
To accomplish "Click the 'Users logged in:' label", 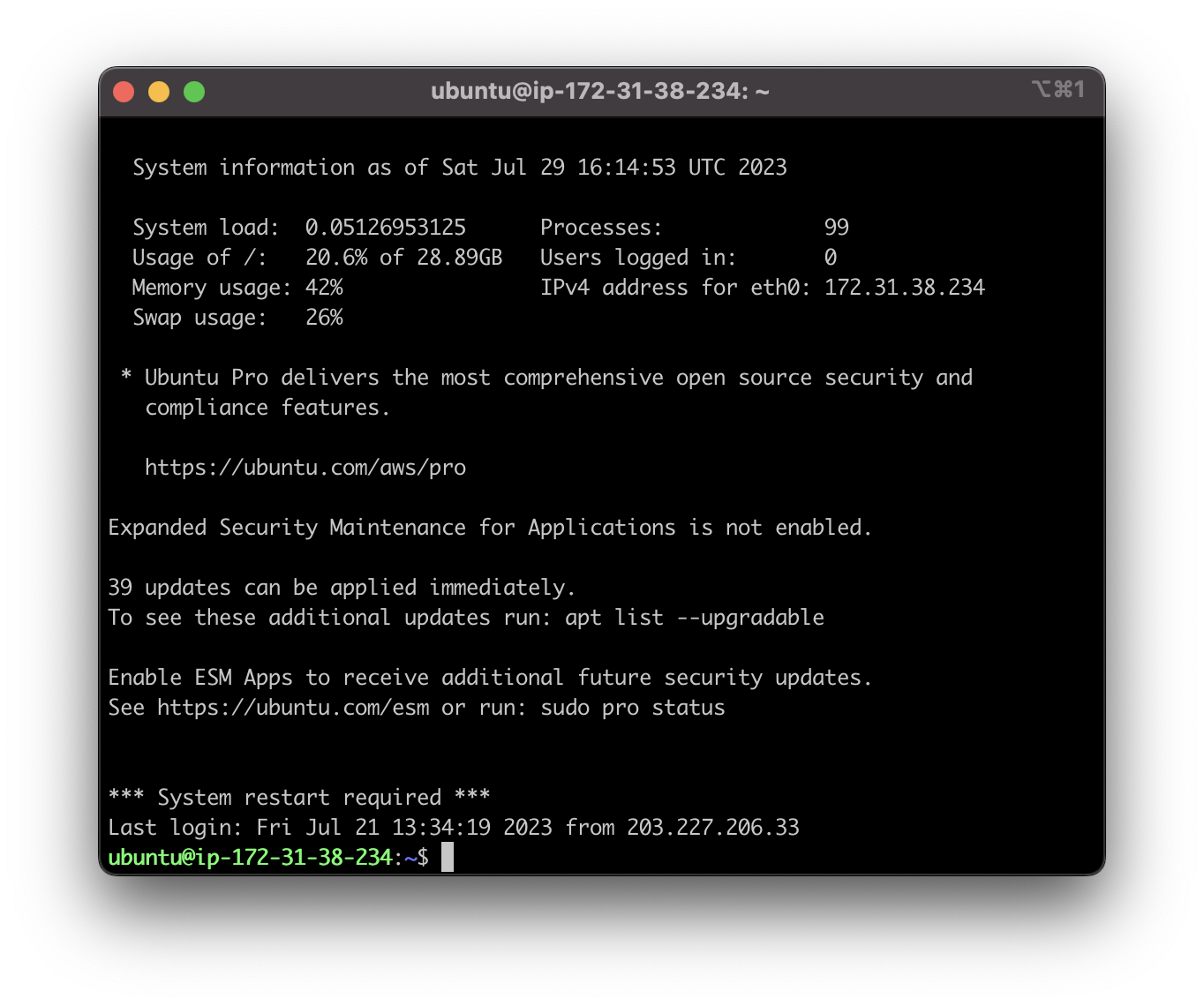I will (x=638, y=258).
